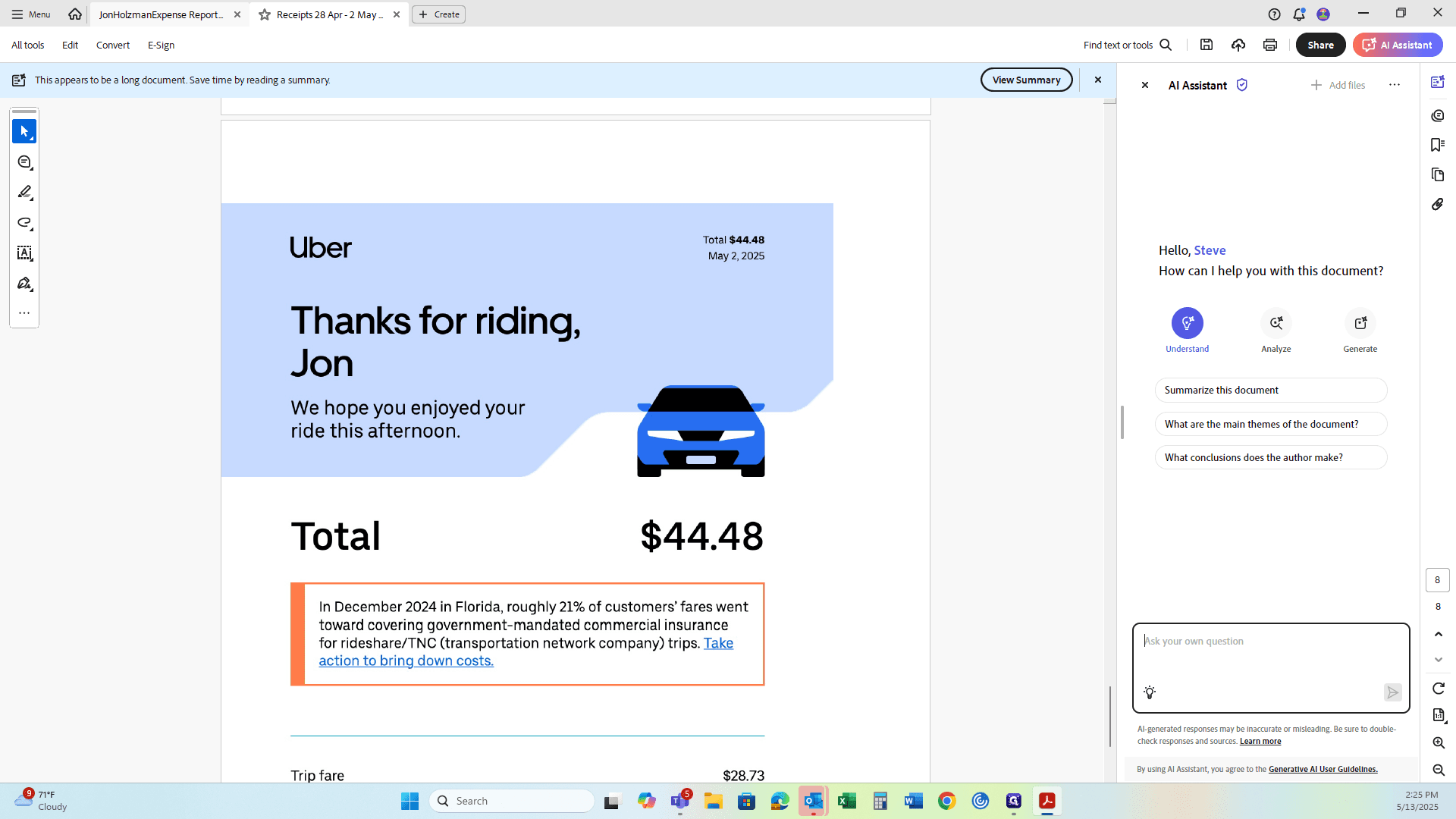Click the Create new tab button

(438, 14)
